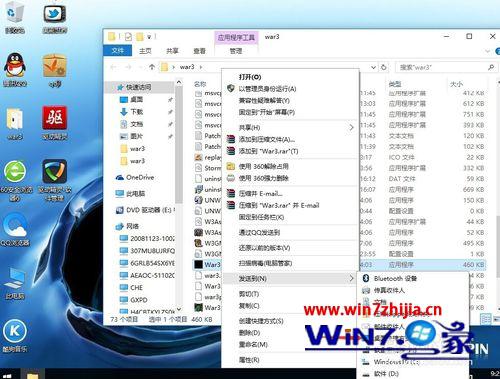Open the 管理 tab
Screen dimensions: 500x379
pyautogui.click(x=236, y=51)
